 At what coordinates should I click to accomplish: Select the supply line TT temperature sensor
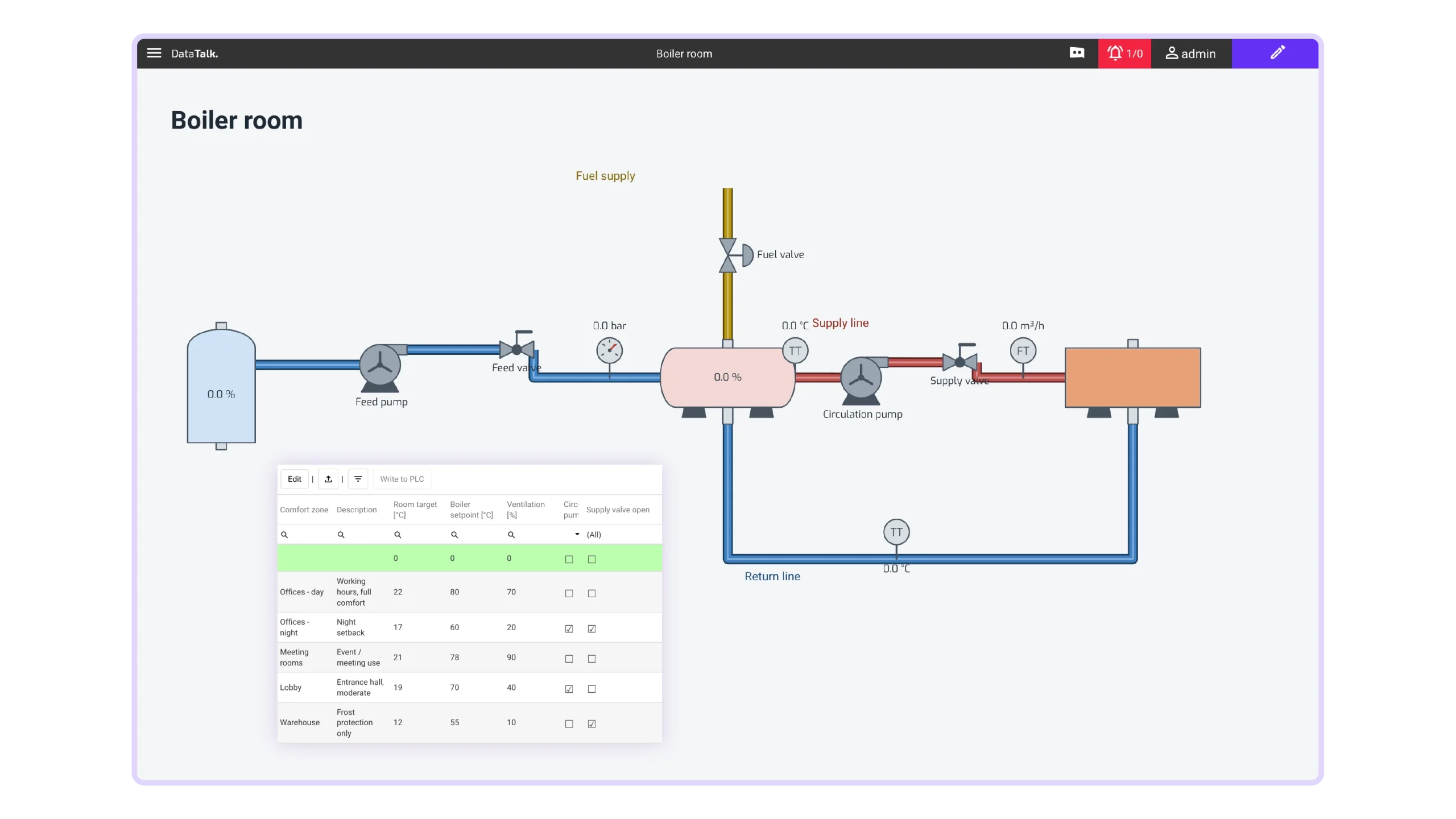pyautogui.click(x=795, y=351)
